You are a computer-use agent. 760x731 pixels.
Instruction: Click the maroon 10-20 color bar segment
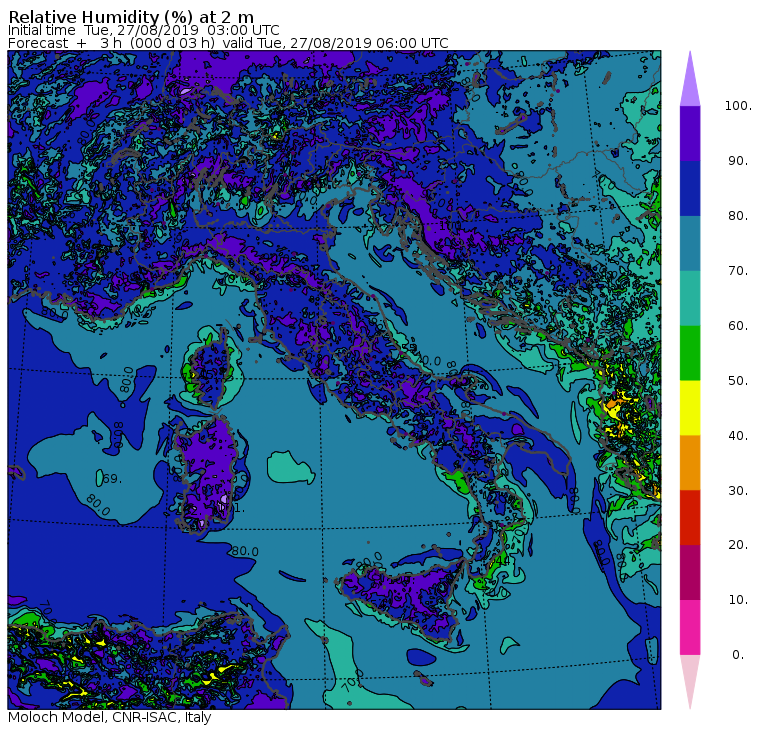[690, 572]
